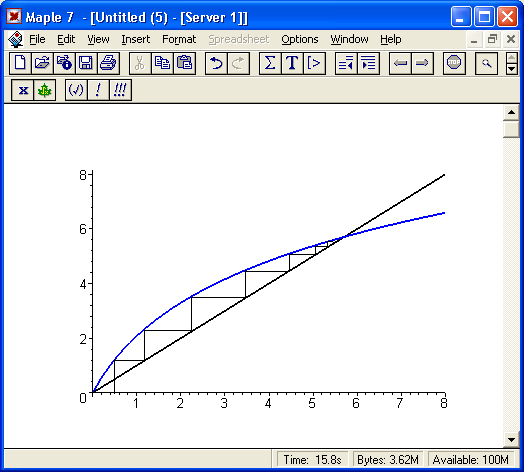This screenshot has height=472, width=524.
Task: Toggle the maple leaf input mode button
Action: tap(44, 90)
